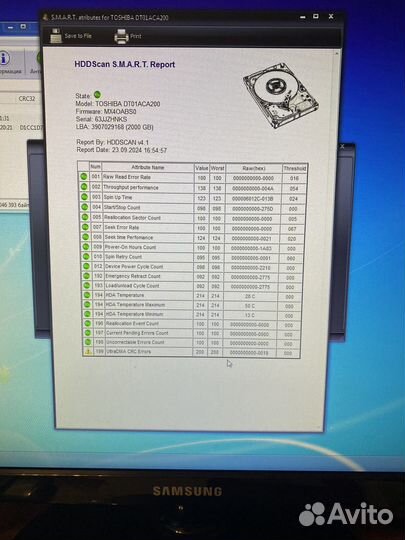Click the value 200 of UltraDMA CRC Errors
The width and height of the screenshot is (405, 540).
[200, 352]
